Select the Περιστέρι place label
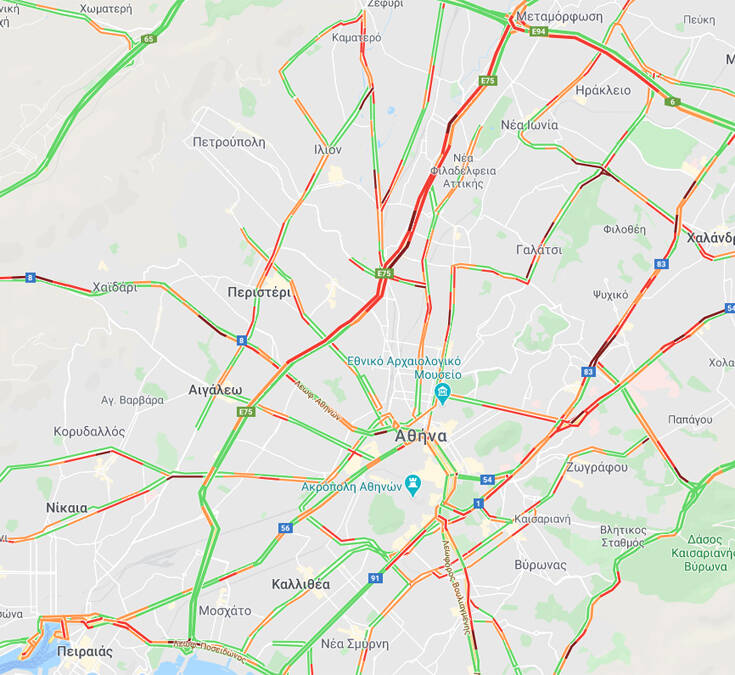The image size is (735, 675). [x=259, y=292]
